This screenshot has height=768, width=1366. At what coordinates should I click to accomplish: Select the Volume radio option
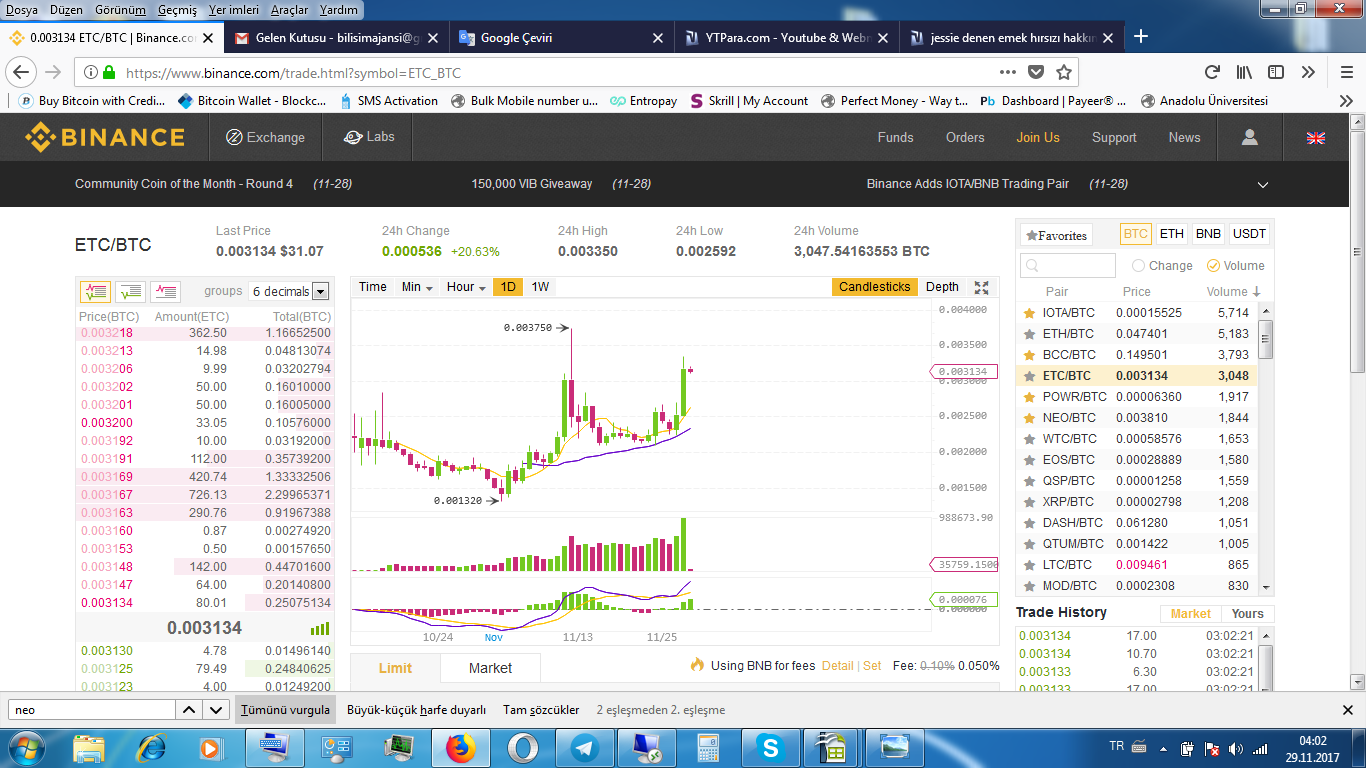point(1213,266)
